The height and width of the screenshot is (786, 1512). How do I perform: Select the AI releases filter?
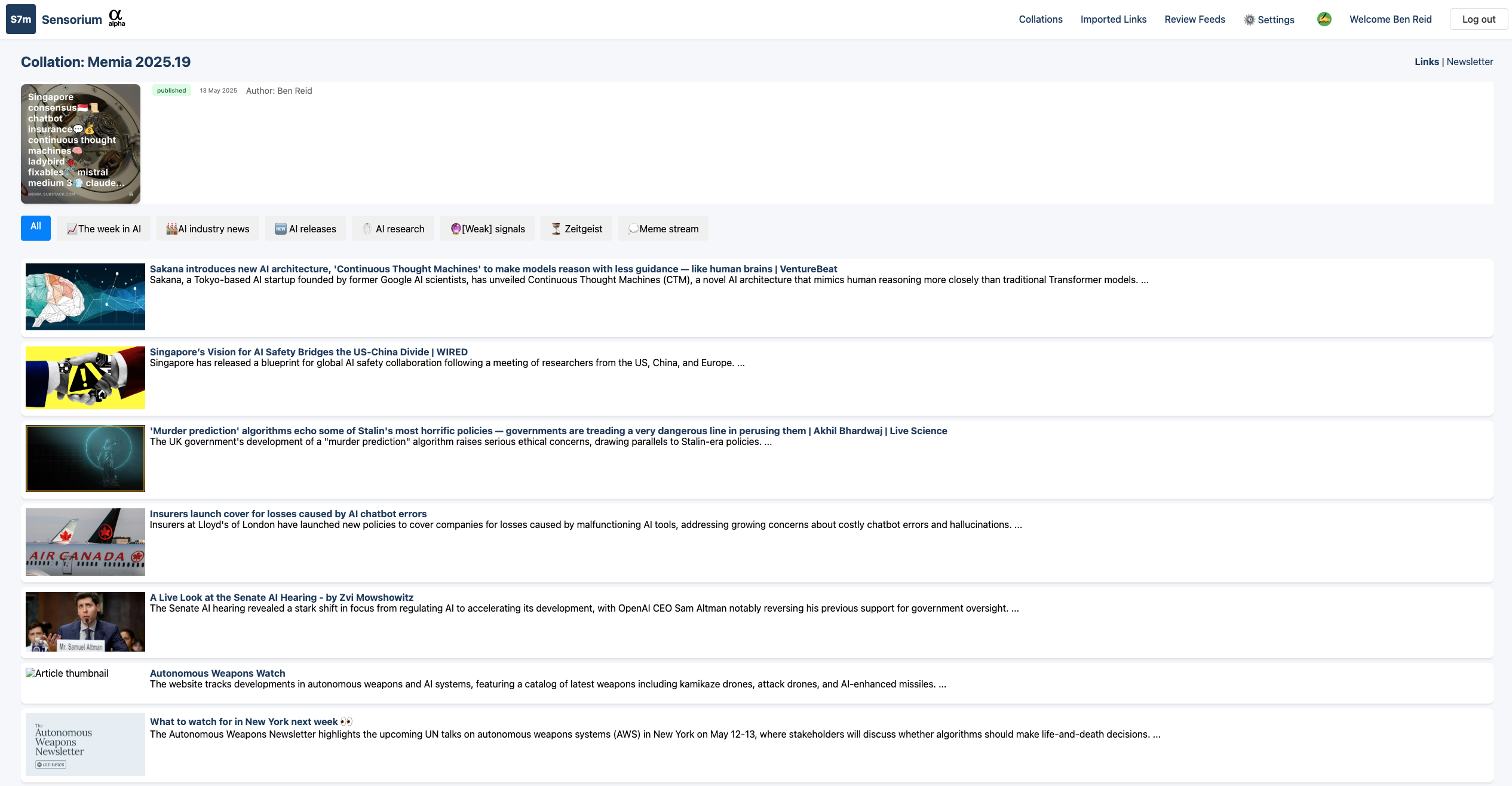point(305,229)
